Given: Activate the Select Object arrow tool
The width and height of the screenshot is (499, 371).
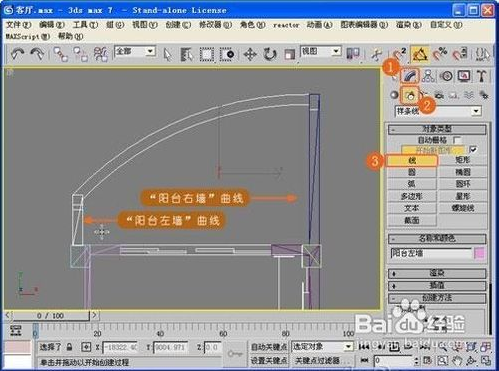Looking at the screenshot, I should point(167,54).
